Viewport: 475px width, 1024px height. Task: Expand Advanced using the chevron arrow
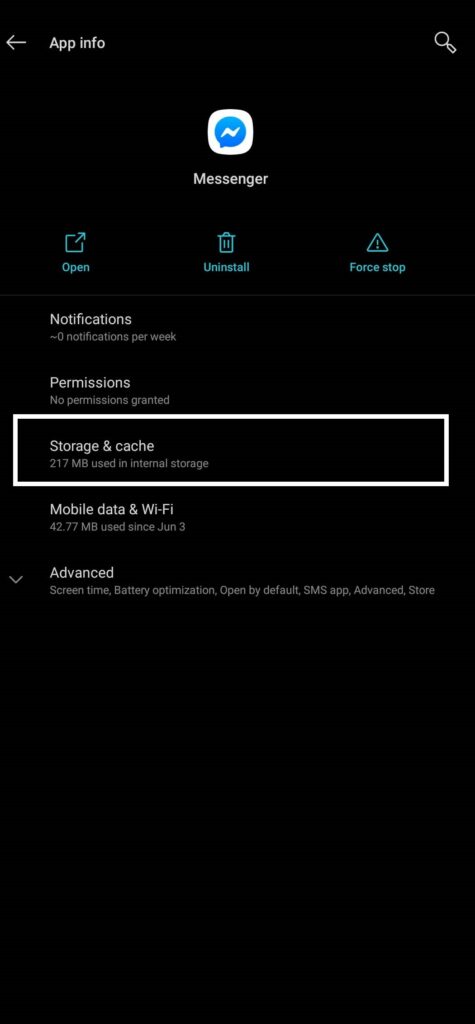[16, 579]
